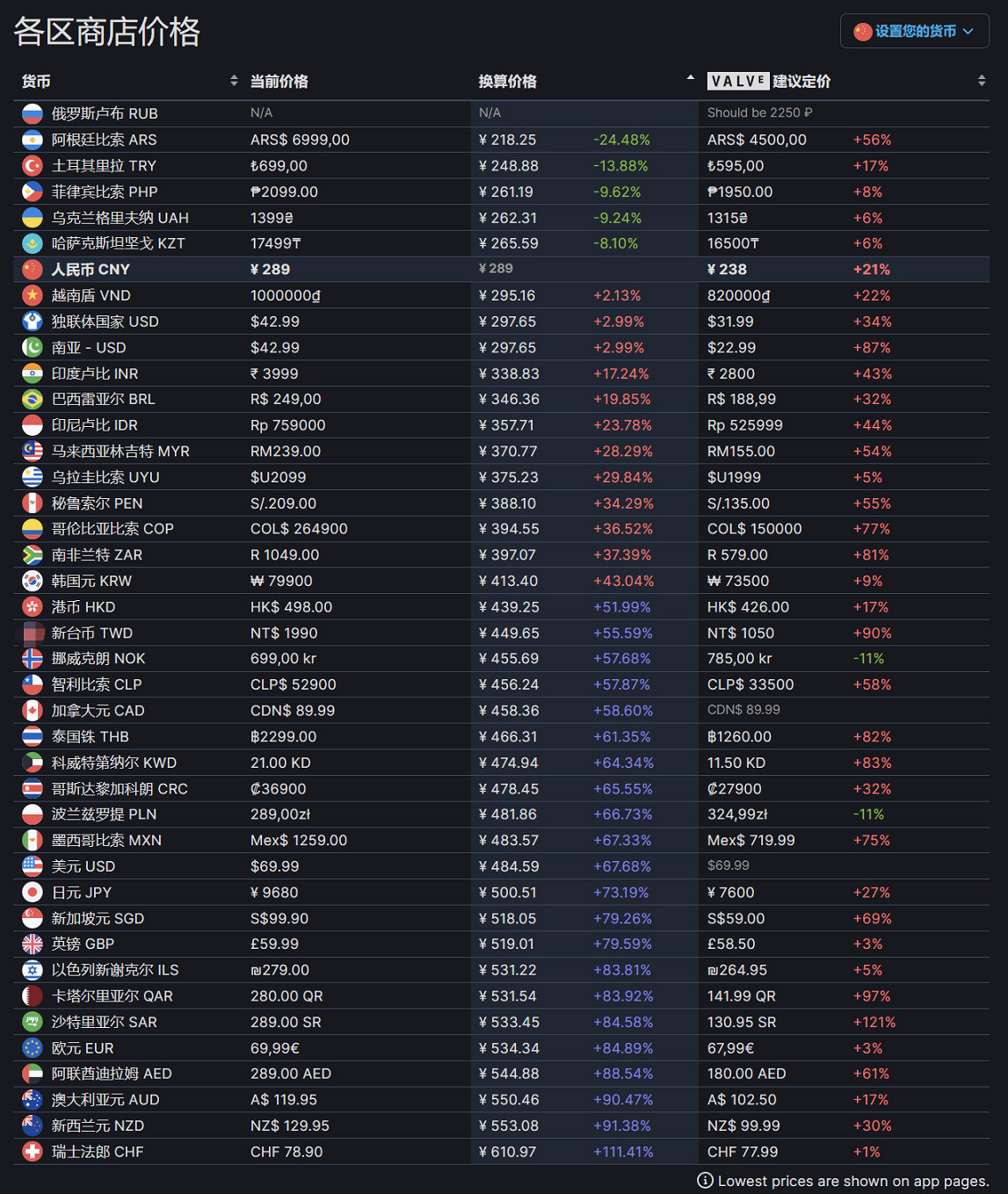Click the Japan flag icon for JPY
Viewport: 1008px width, 1194px height.
coord(33,893)
